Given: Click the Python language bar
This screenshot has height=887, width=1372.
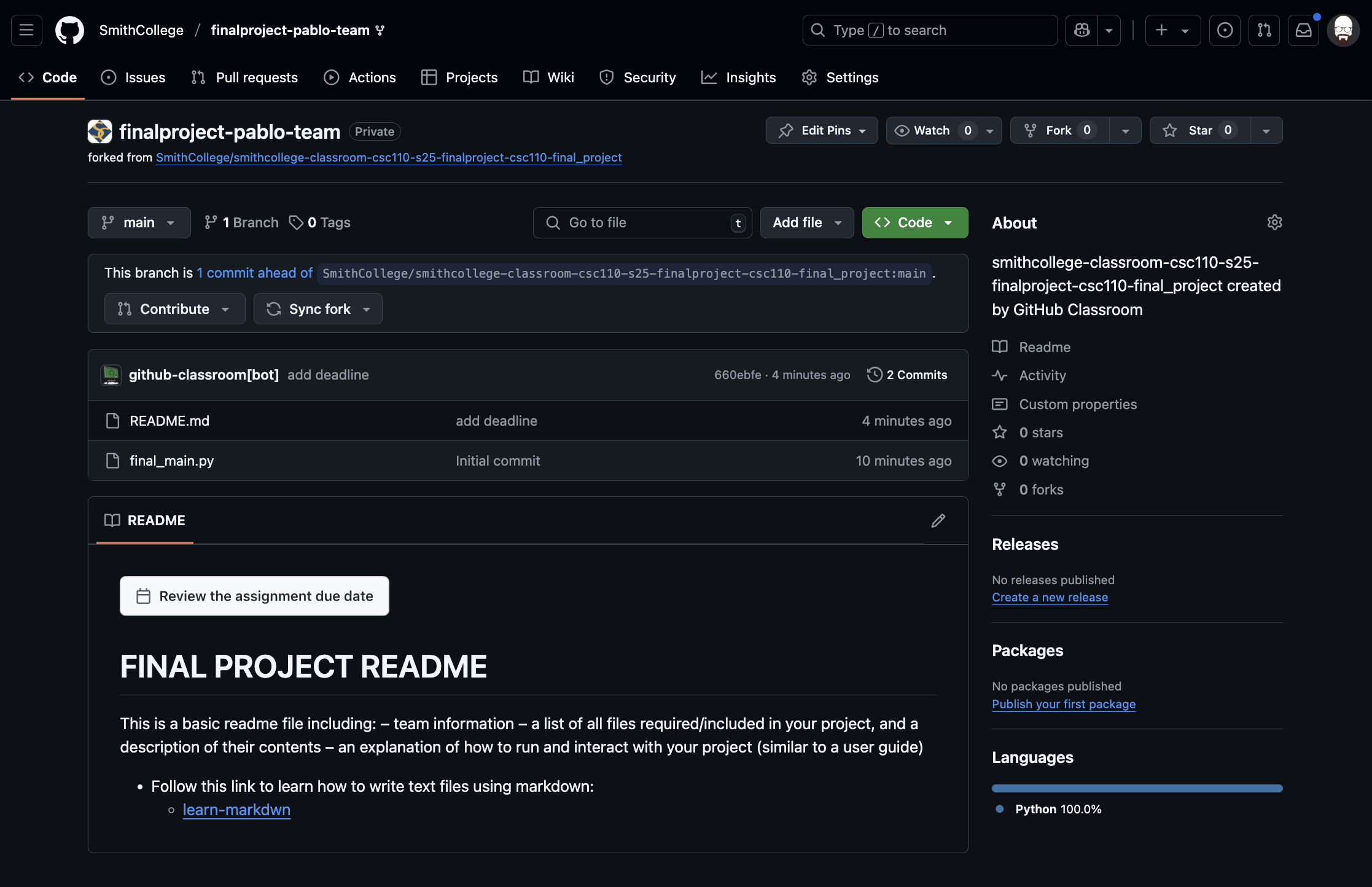Looking at the screenshot, I should [1136, 788].
